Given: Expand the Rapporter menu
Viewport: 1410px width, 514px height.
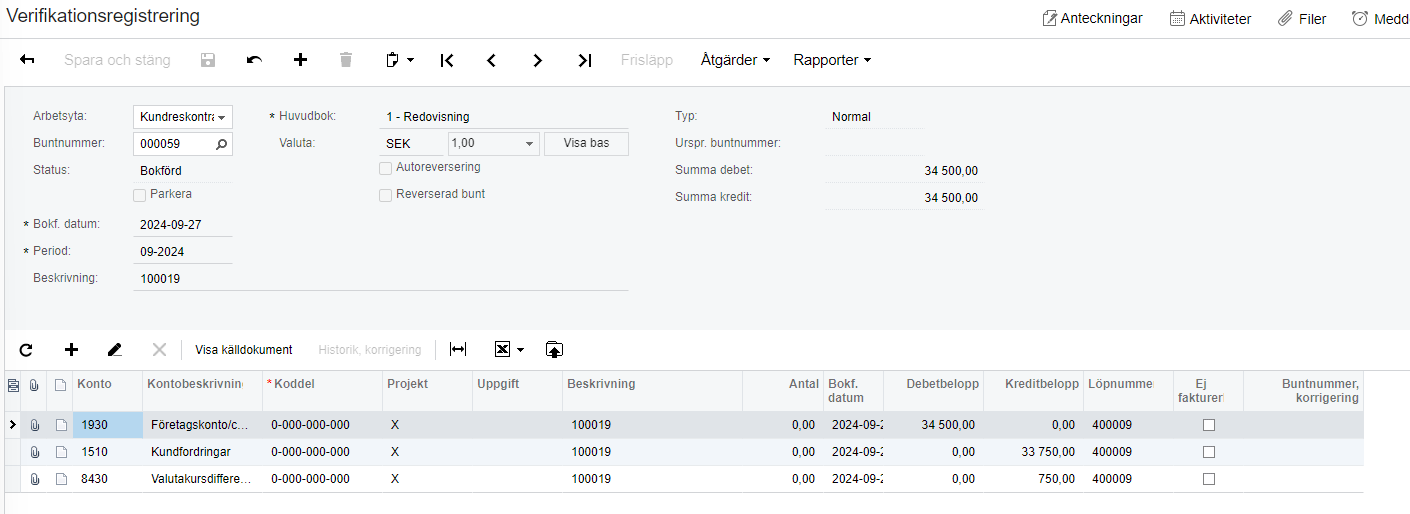Looking at the screenshot, I should click(x=832, y=60).
